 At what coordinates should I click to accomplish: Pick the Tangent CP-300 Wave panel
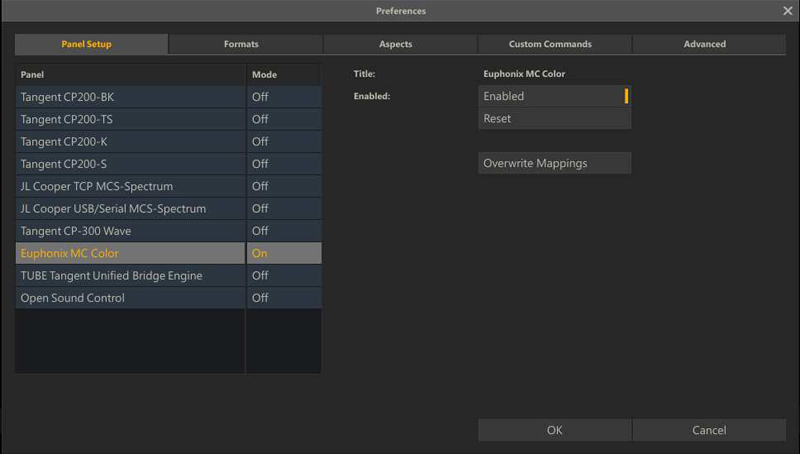[130, 231]
